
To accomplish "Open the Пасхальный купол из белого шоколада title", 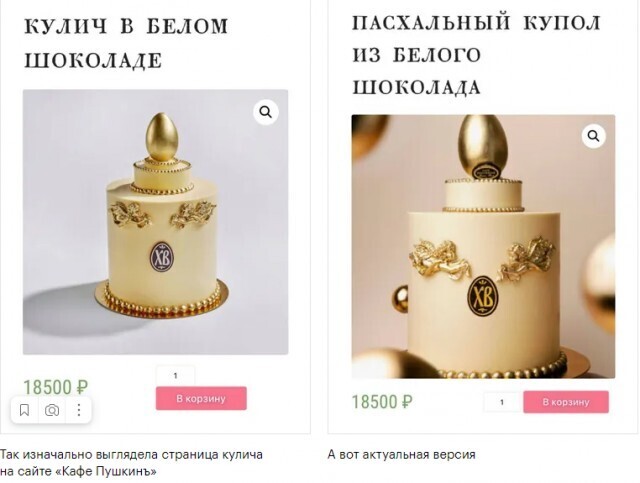I will click(x=476, y=55).
